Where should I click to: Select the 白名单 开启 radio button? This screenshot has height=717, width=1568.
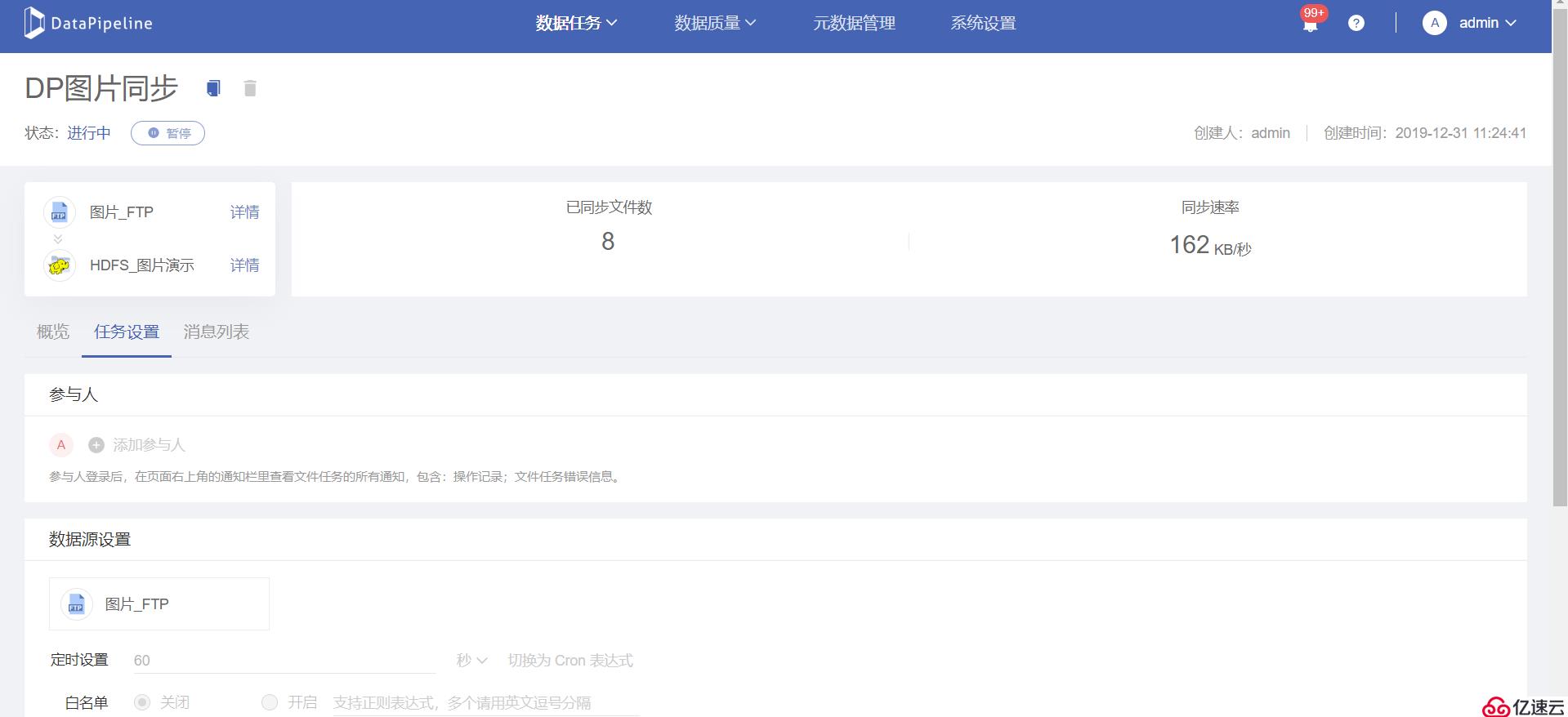270,702
